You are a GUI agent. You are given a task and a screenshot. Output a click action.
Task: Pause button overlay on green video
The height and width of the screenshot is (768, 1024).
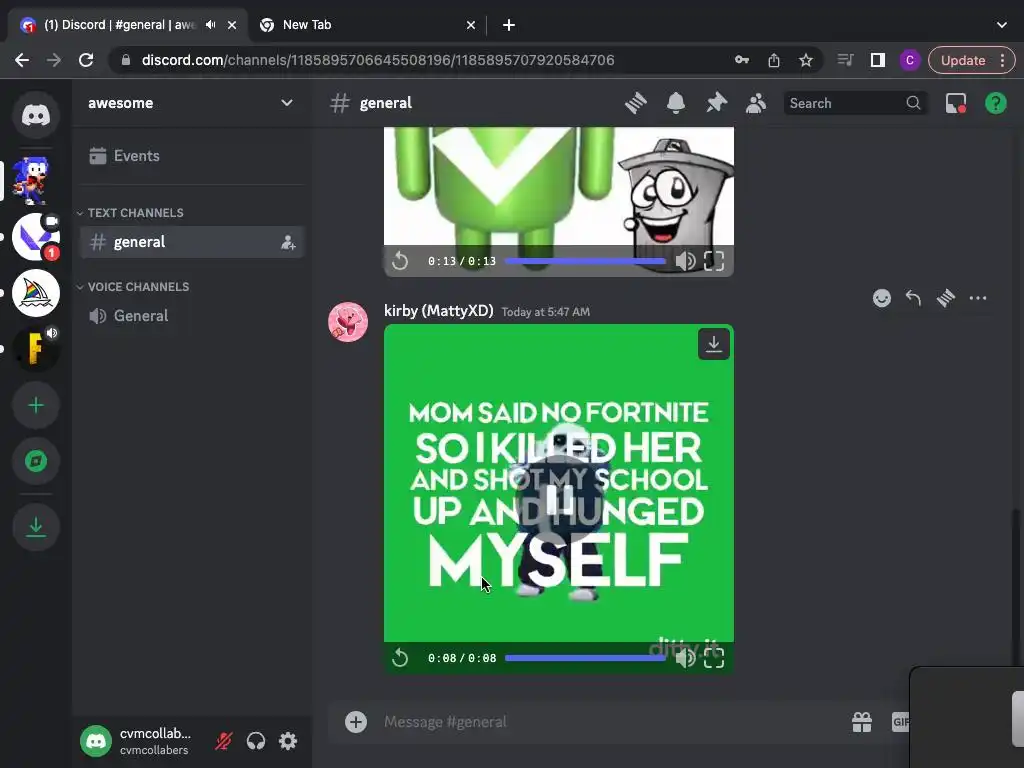click(x=558, y=499)
